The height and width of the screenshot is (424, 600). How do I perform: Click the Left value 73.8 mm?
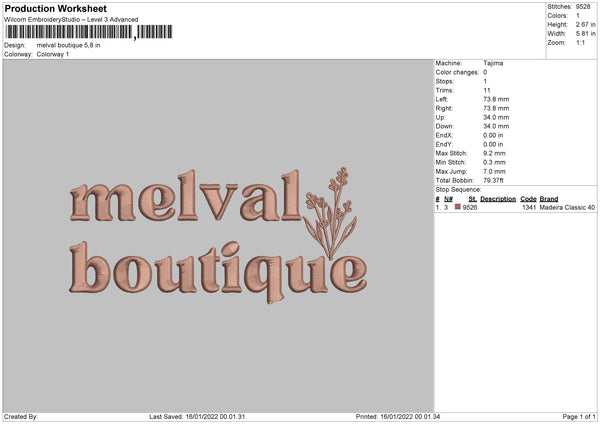(496, 99)
